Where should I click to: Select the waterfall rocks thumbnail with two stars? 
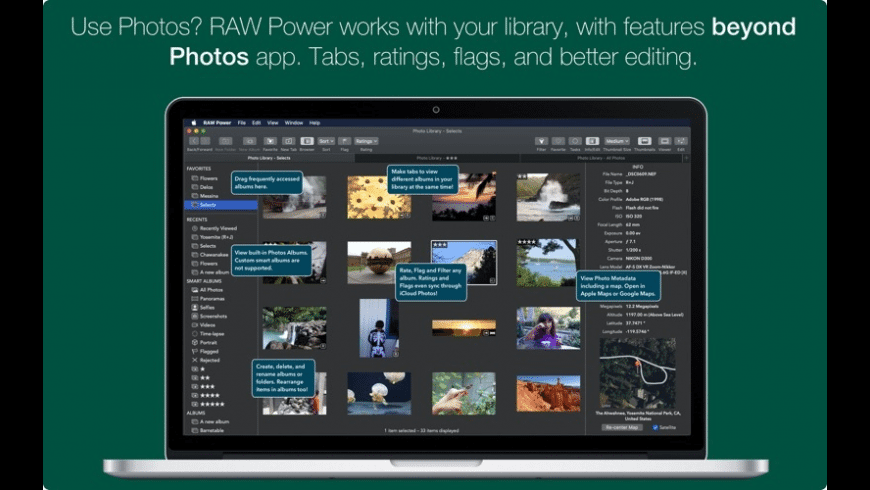point(548,197)
